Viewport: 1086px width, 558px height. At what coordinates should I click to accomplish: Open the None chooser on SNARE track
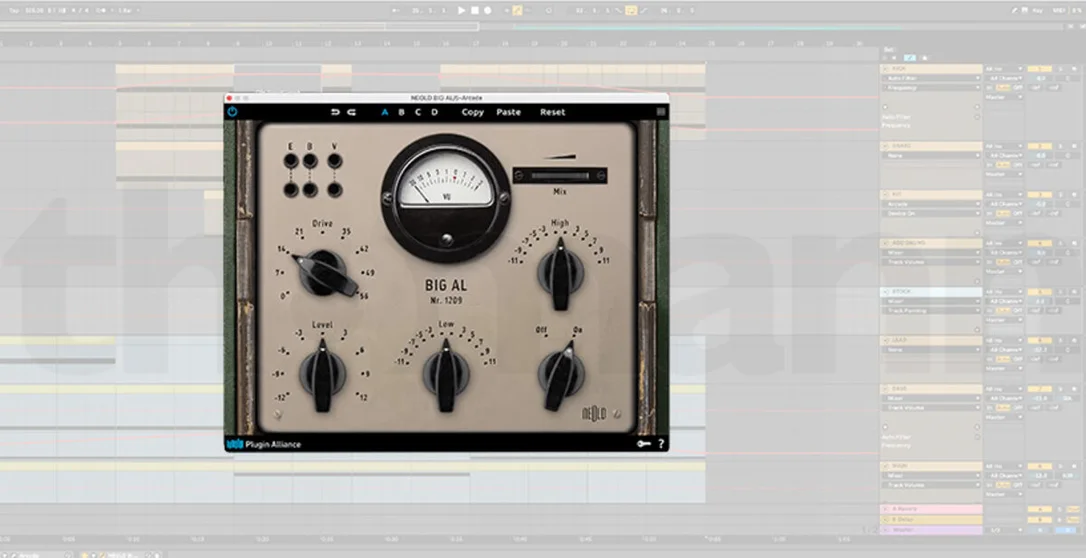[932, 156]
